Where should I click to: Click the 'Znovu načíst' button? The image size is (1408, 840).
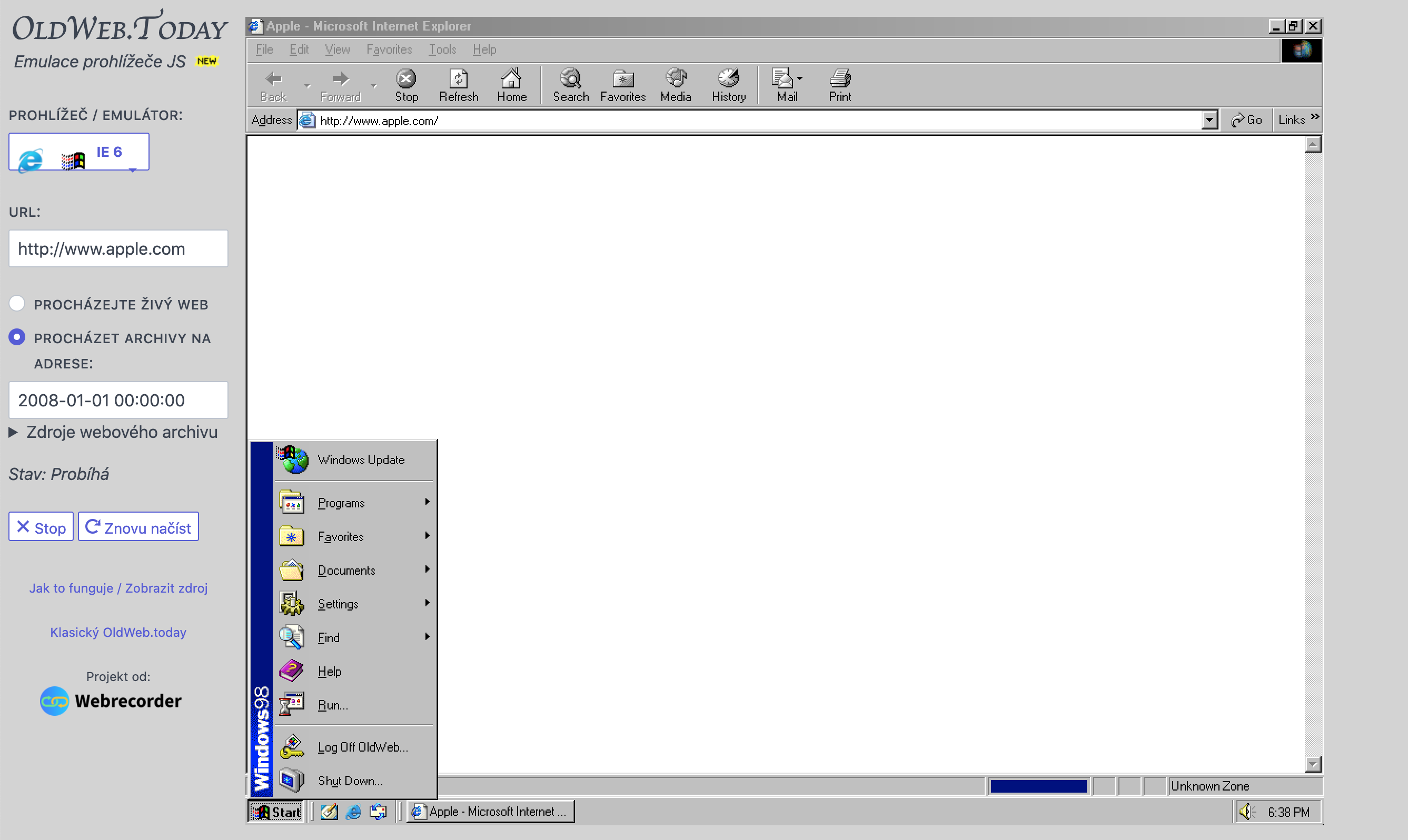[x=138, y=526]
